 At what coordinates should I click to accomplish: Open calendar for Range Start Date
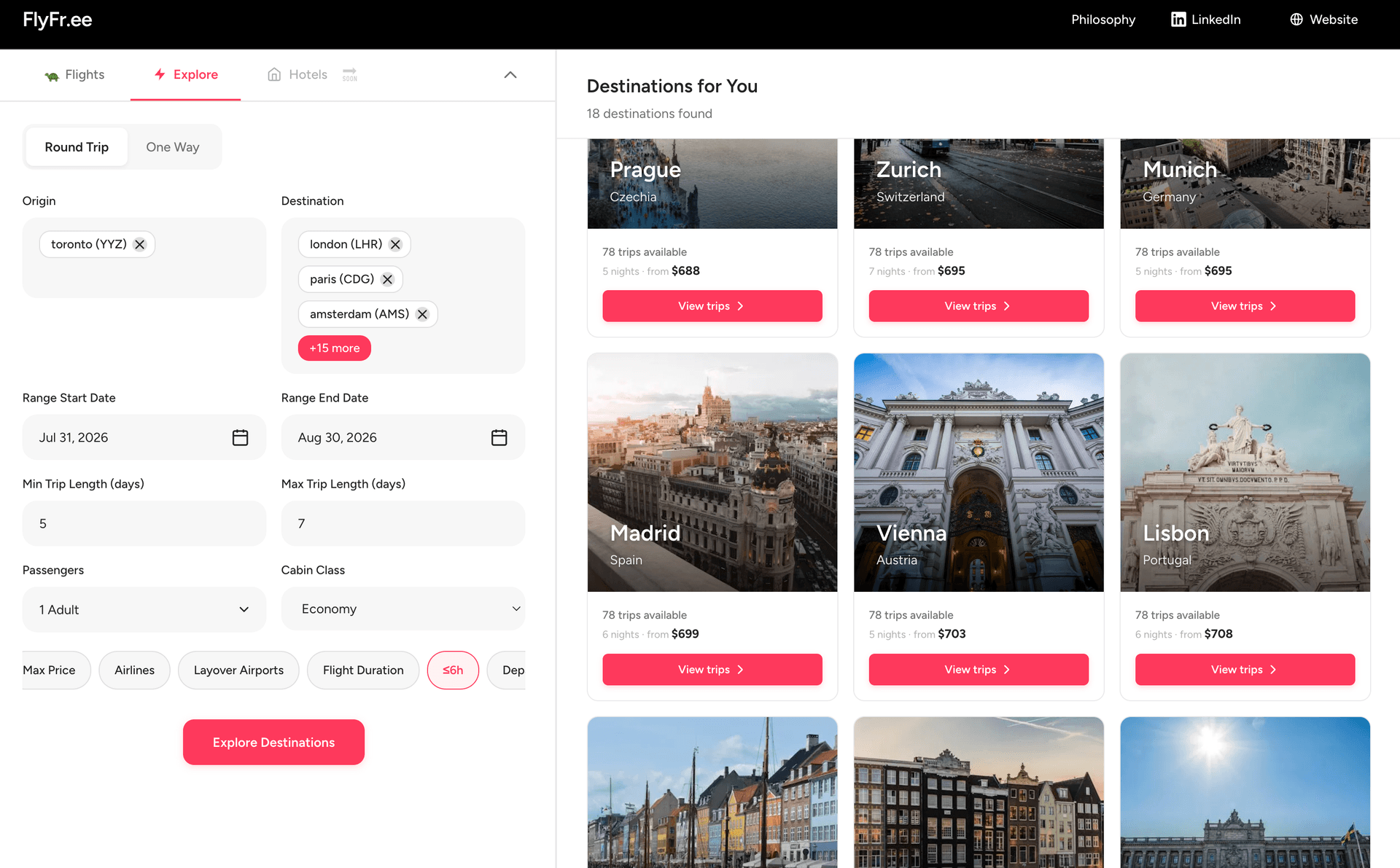coord(240,437)
